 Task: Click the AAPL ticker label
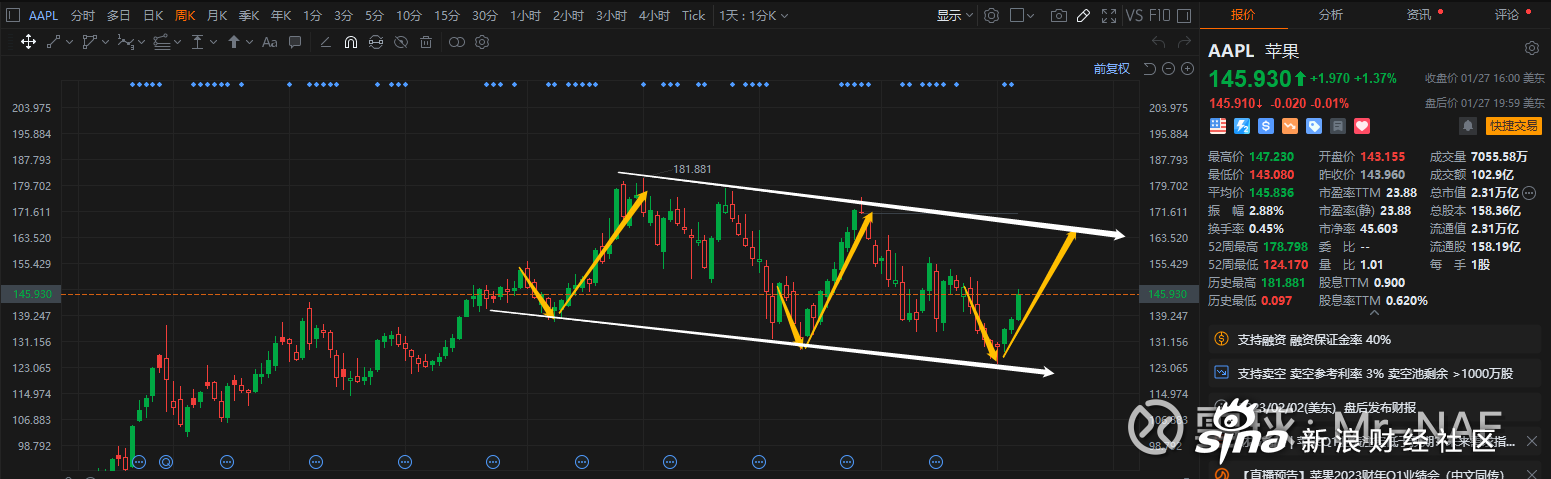click(43, 16)
